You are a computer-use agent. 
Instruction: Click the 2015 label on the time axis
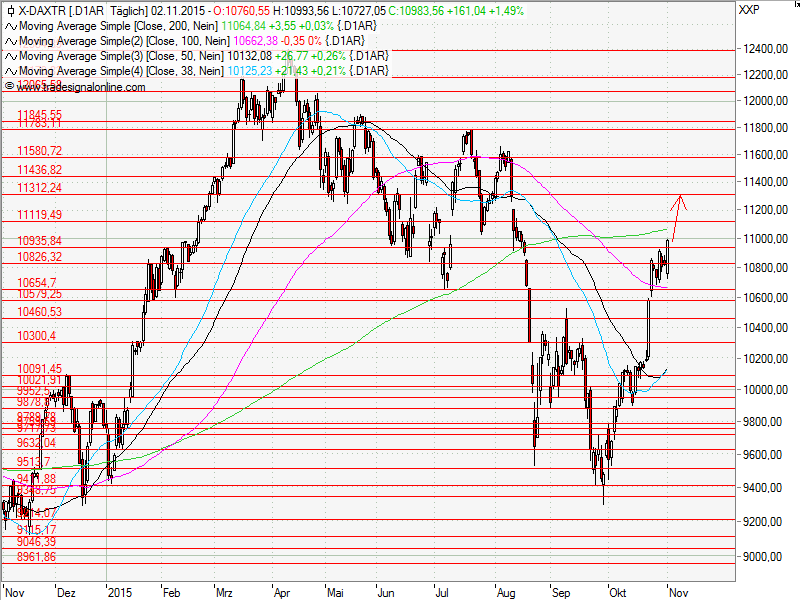(x=120, y=591)
